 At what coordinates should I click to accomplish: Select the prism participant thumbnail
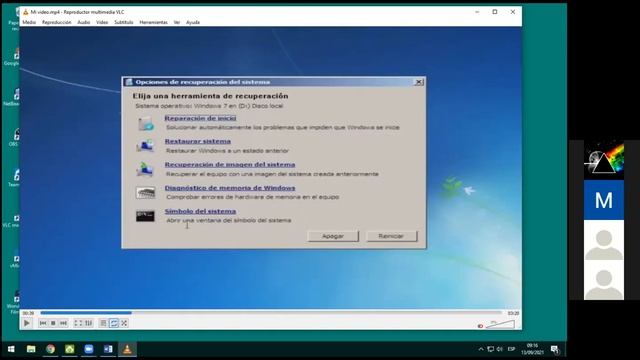click(604, 160)
